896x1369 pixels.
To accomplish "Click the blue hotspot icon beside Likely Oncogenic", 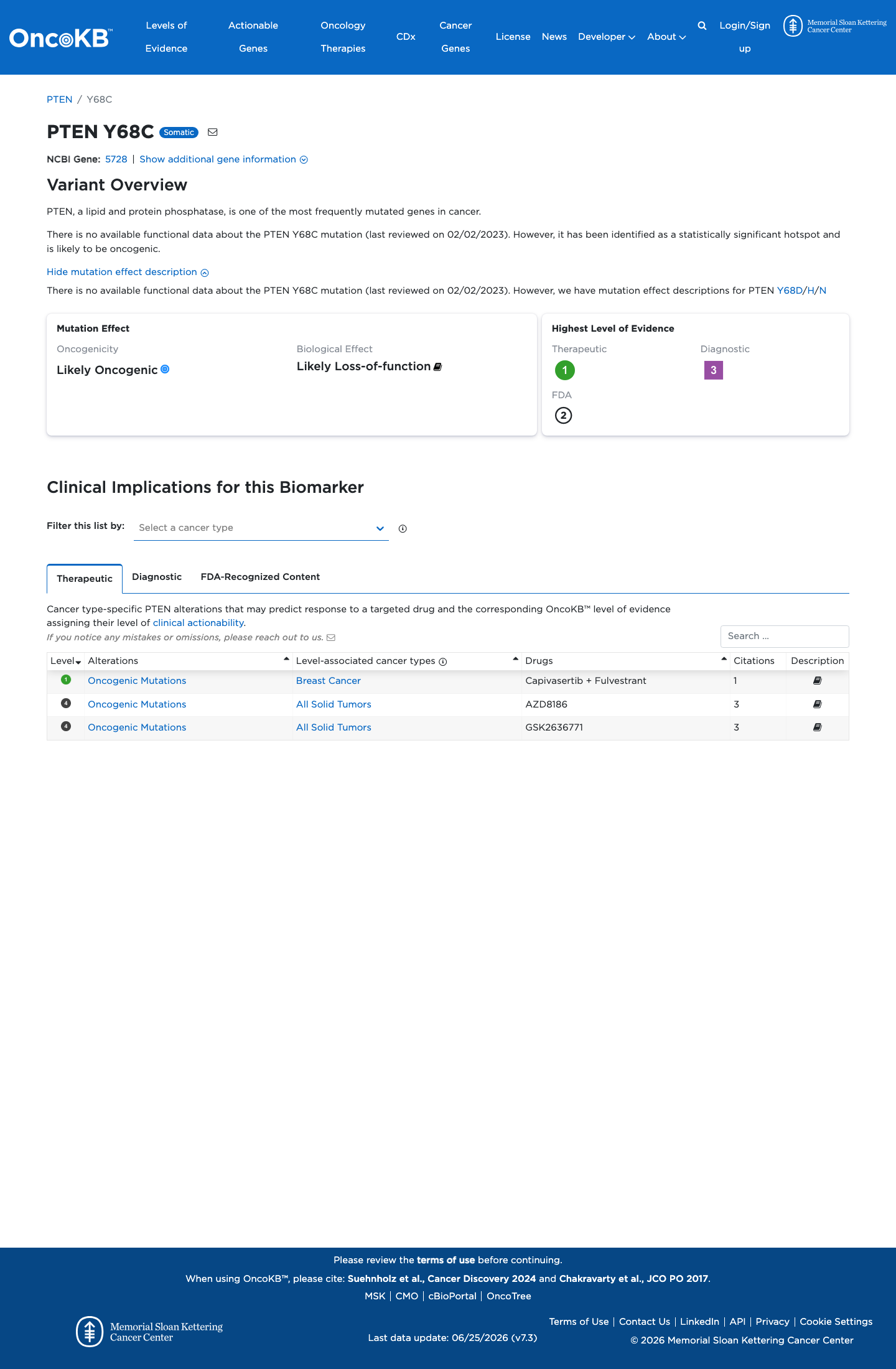I will tap(165, 369).
